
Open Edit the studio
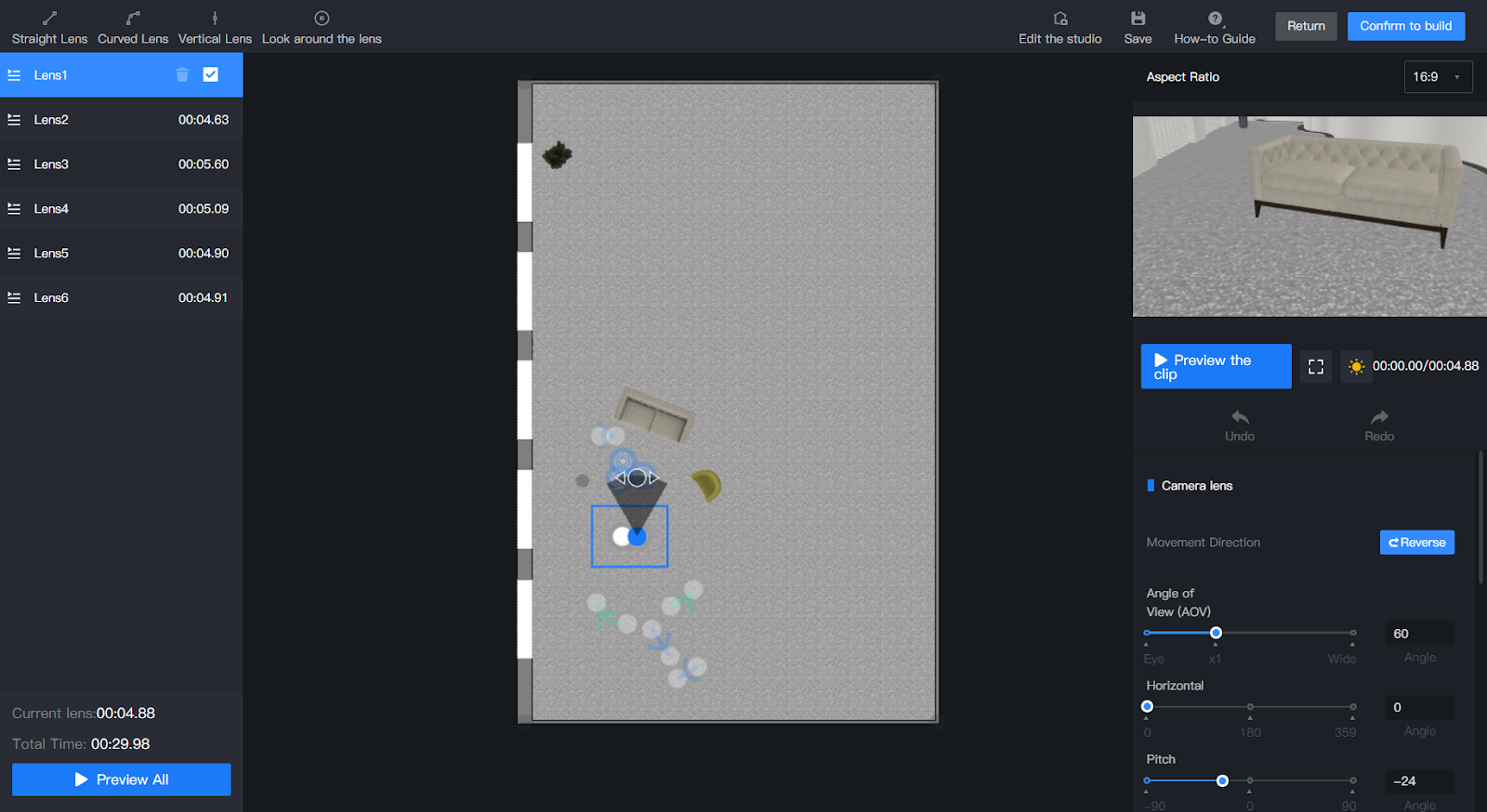coord(1059,28)
